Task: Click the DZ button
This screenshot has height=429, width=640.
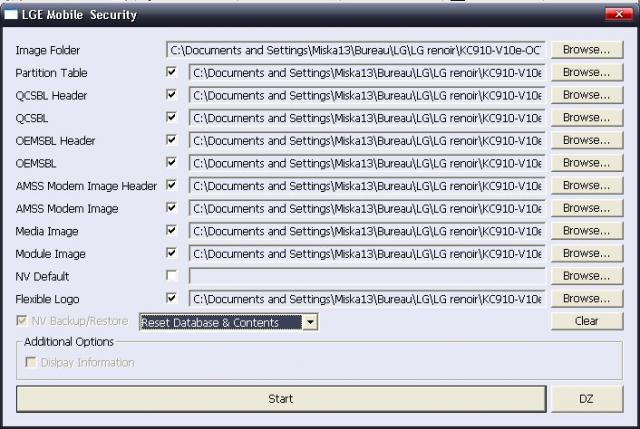Action: pyautogui.click(x=587, y=399)
